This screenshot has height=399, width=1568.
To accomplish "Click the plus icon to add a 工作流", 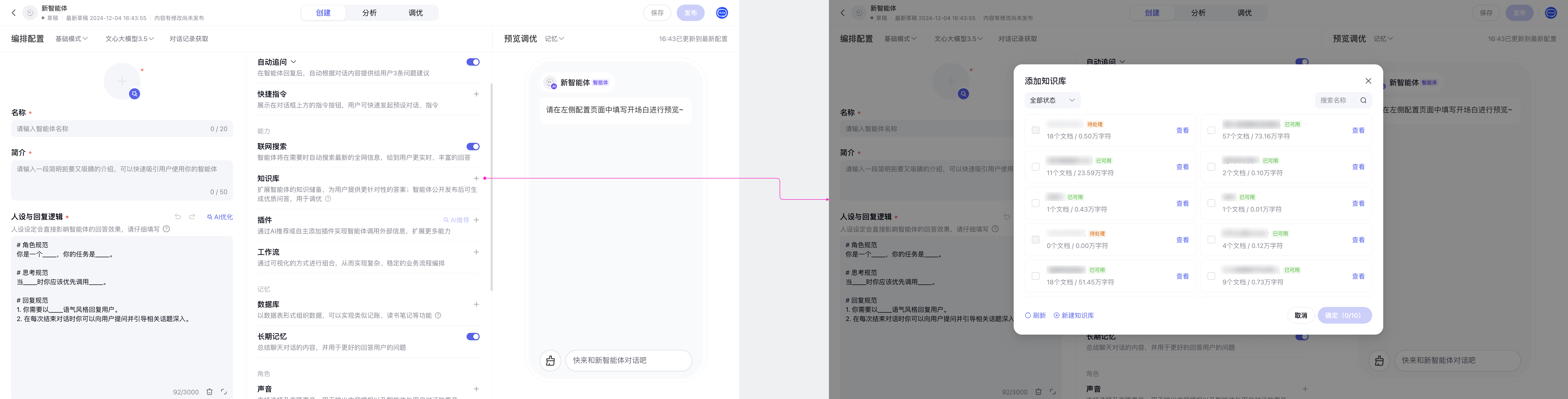I will [477, 252].
